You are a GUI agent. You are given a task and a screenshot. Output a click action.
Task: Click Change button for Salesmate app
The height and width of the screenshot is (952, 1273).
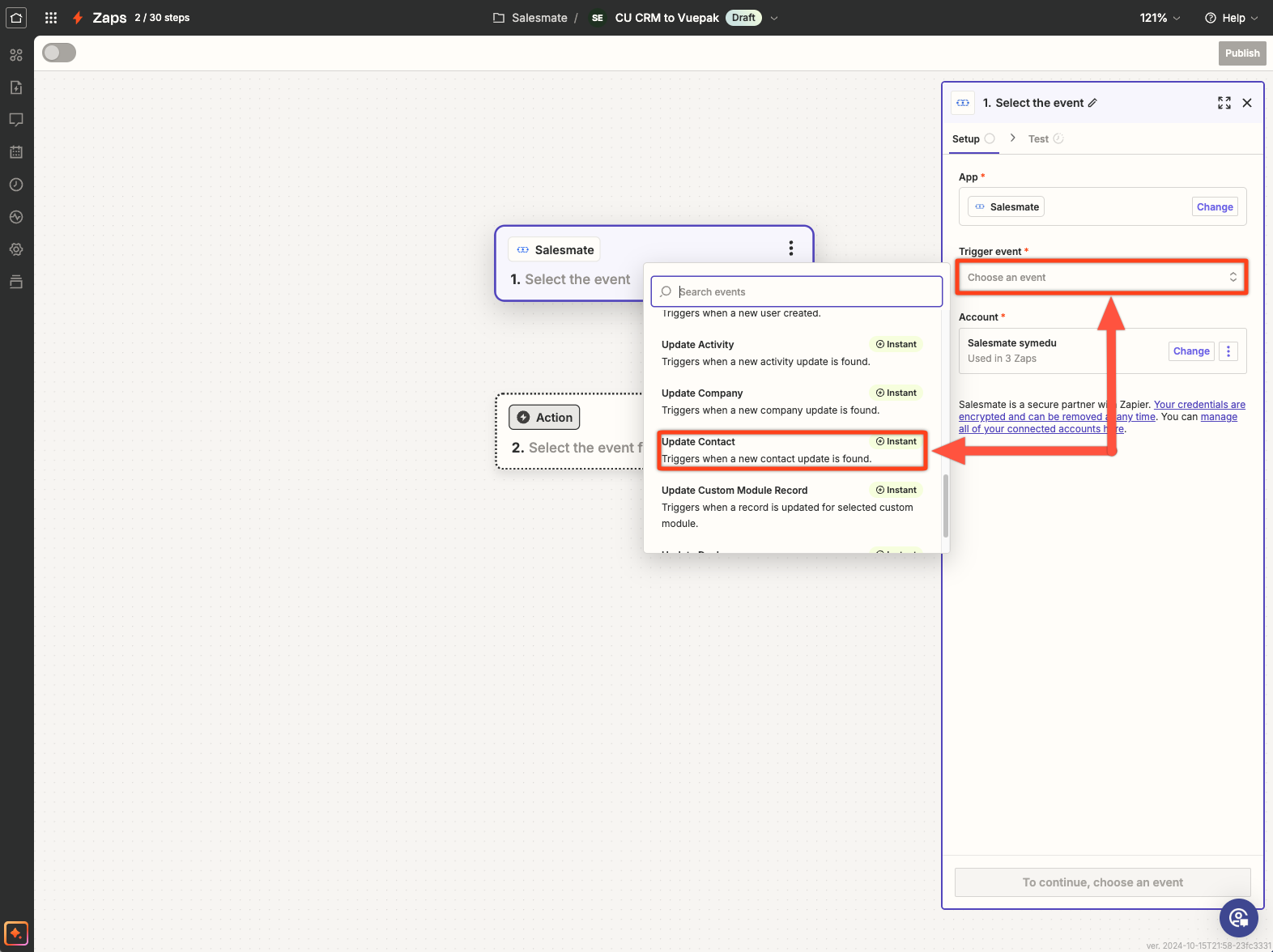click(1215, 207)
